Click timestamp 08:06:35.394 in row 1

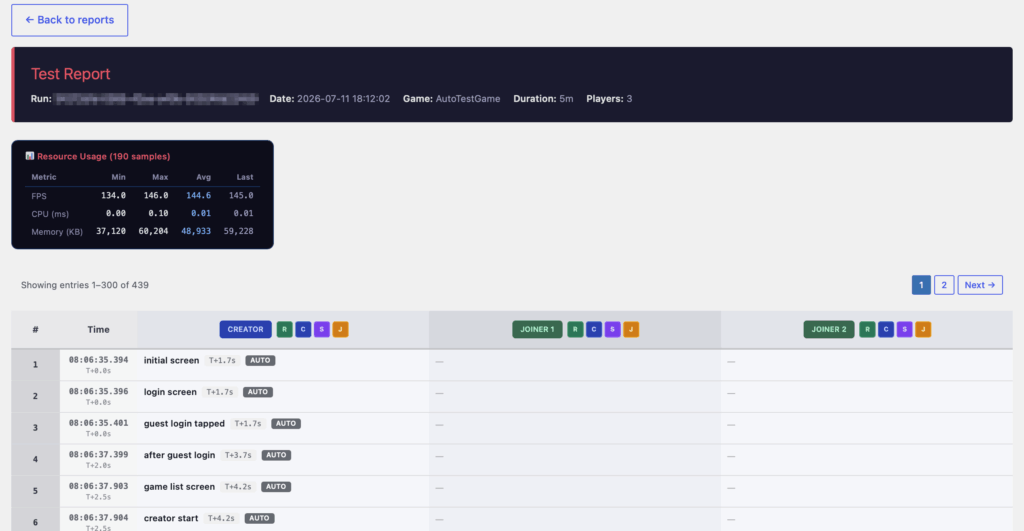tap(99, 360)
